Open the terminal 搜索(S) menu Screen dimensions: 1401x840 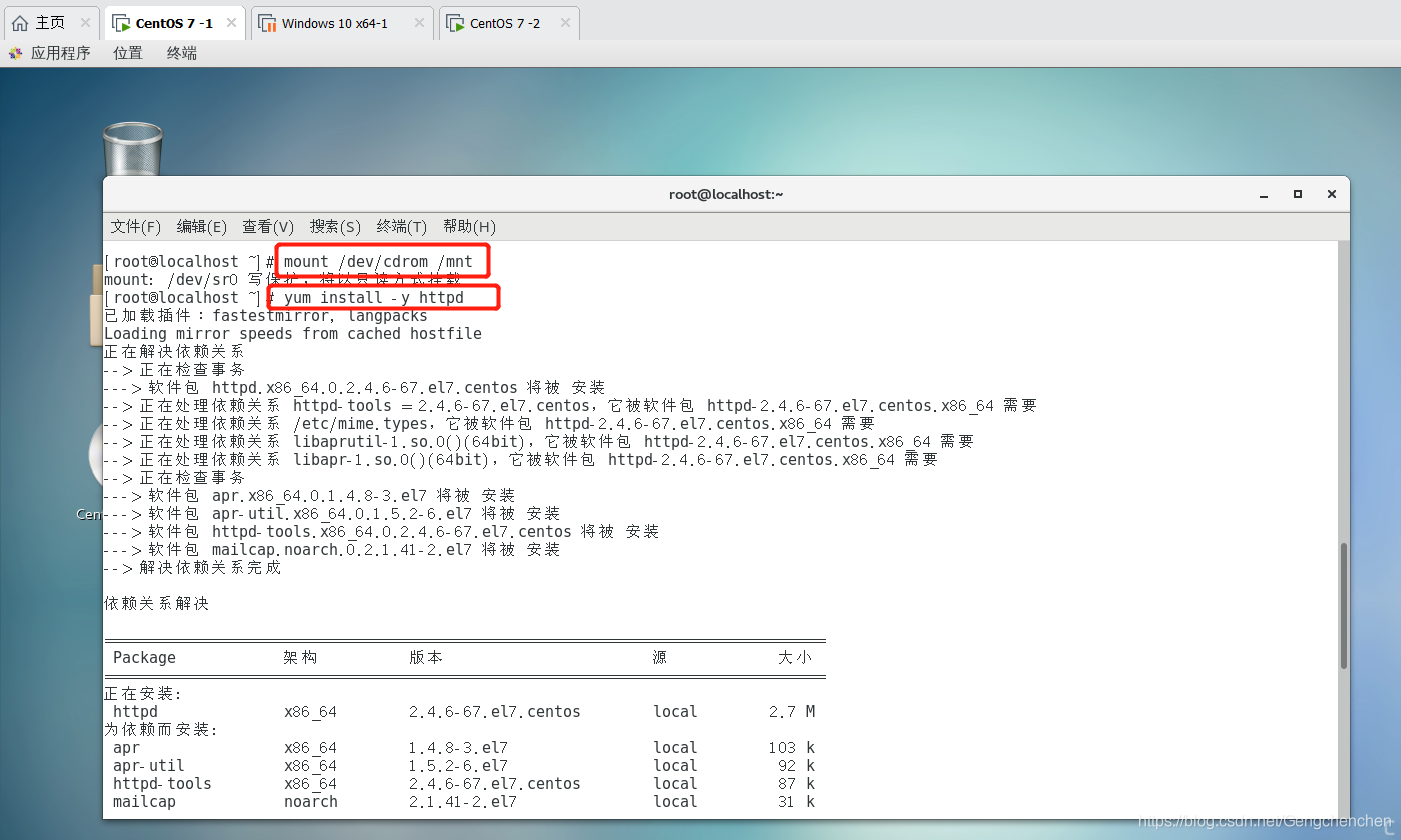(335, 227)
